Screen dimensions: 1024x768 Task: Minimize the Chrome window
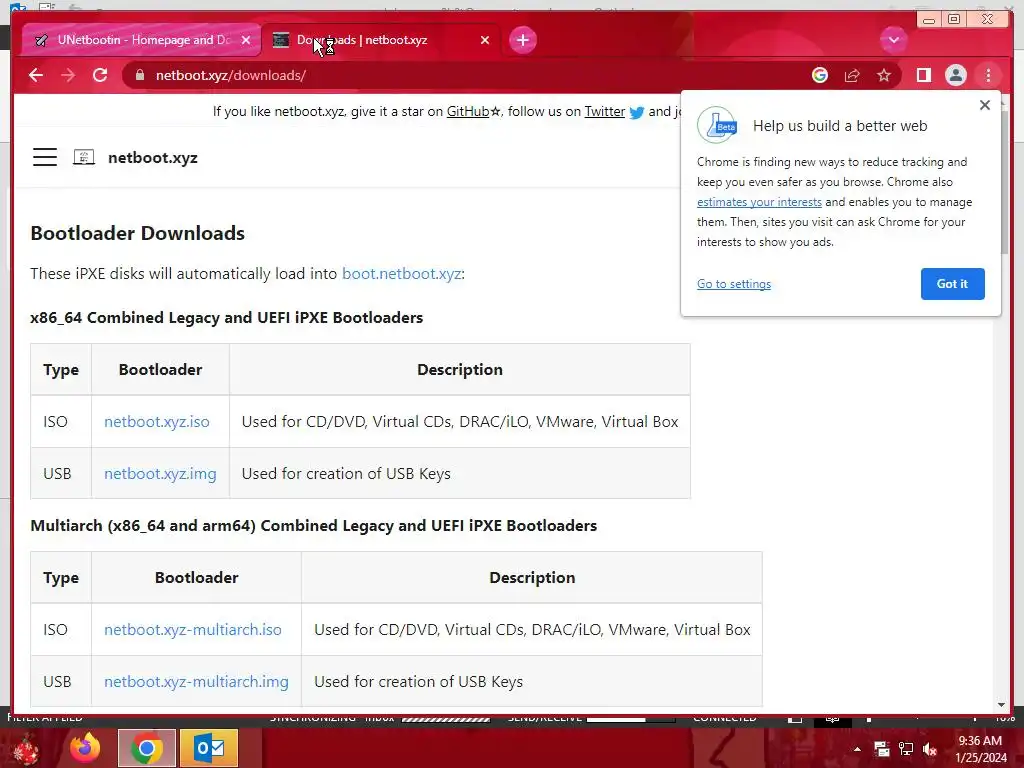click(929, 20)
